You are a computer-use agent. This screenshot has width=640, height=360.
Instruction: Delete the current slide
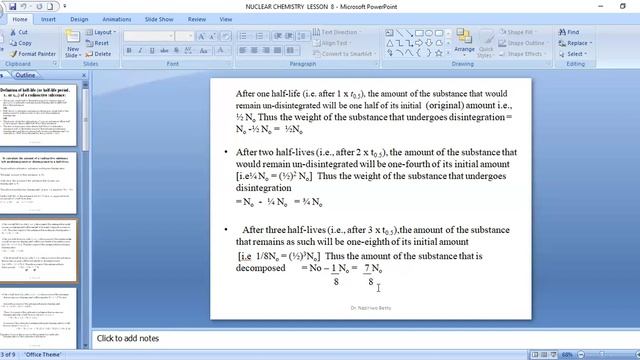(98, 53)
